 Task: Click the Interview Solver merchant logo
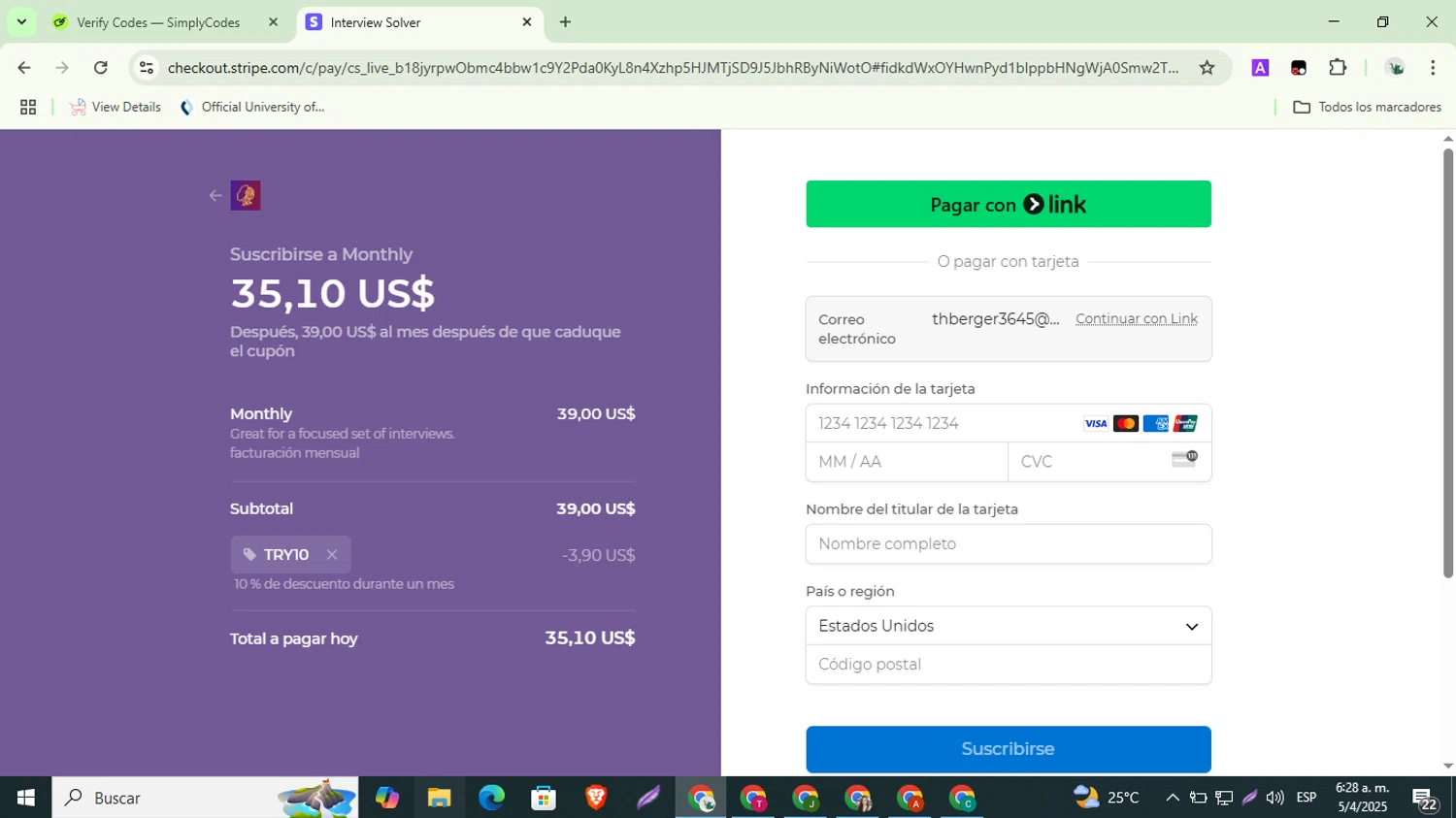pyautogui.click(x=246, y=196)
